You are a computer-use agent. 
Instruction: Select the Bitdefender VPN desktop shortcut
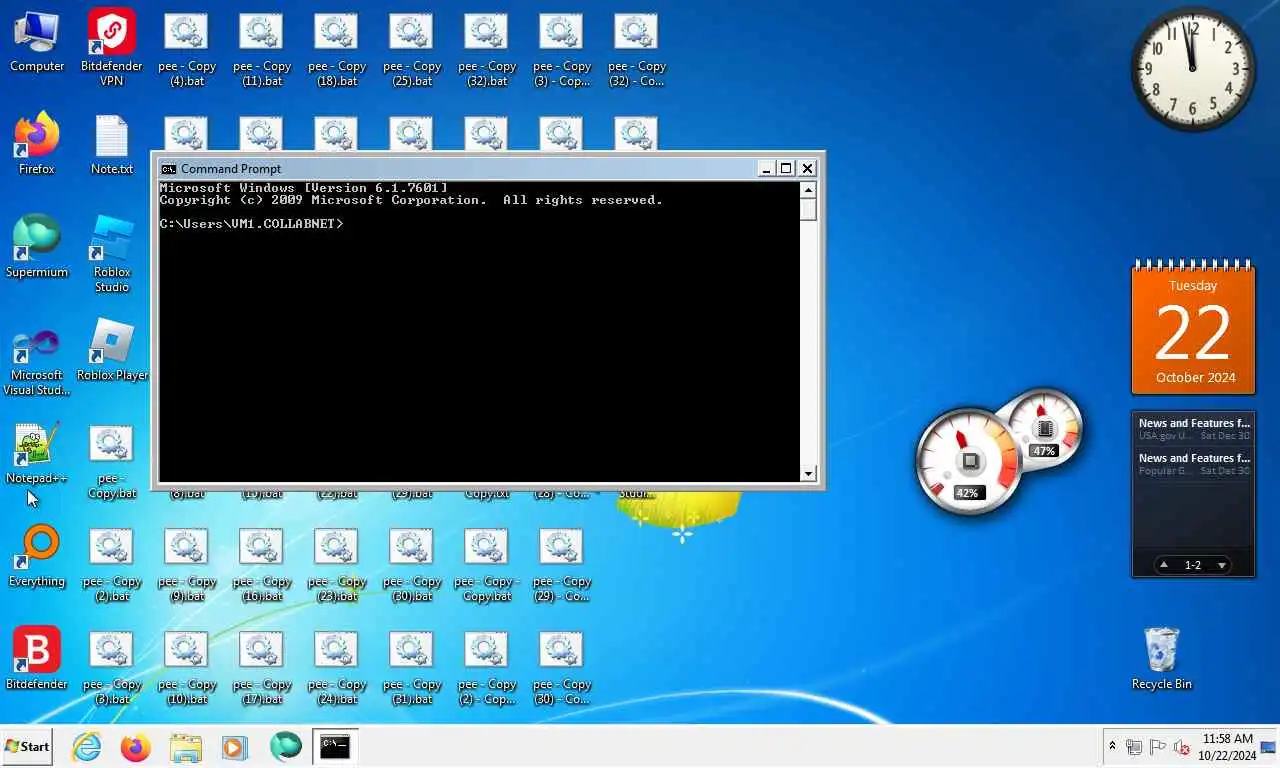pyautogui.click(x=112, y=47)
